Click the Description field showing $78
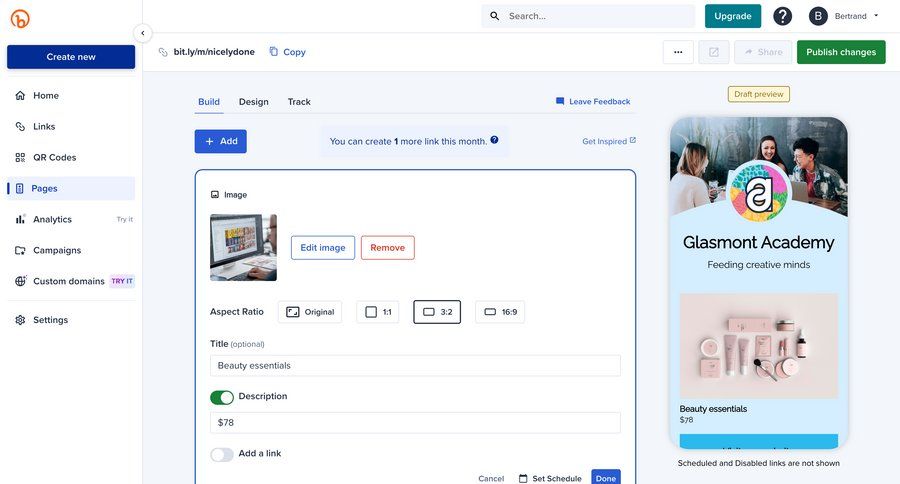 tap(415, 423)
